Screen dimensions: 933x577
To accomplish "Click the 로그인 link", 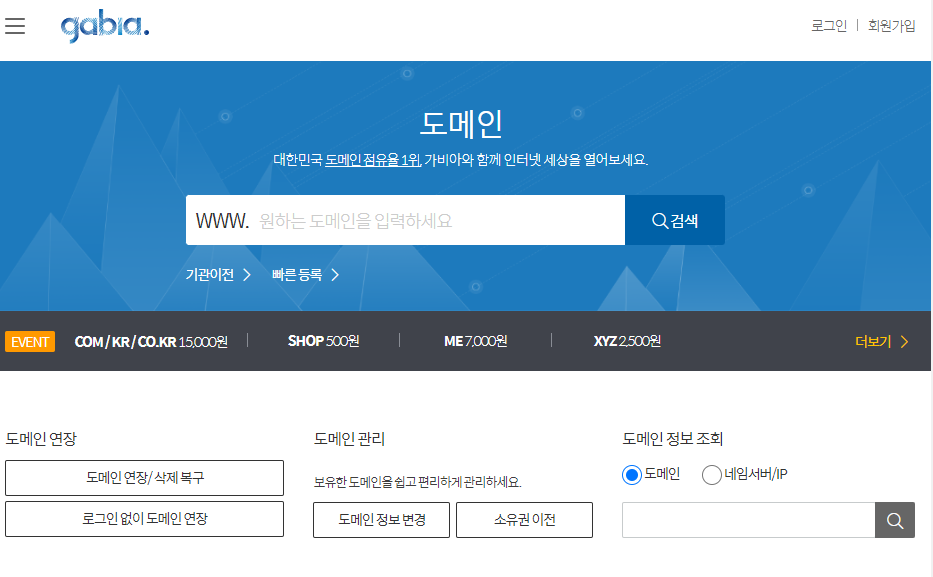I will (x=829, y=26).
